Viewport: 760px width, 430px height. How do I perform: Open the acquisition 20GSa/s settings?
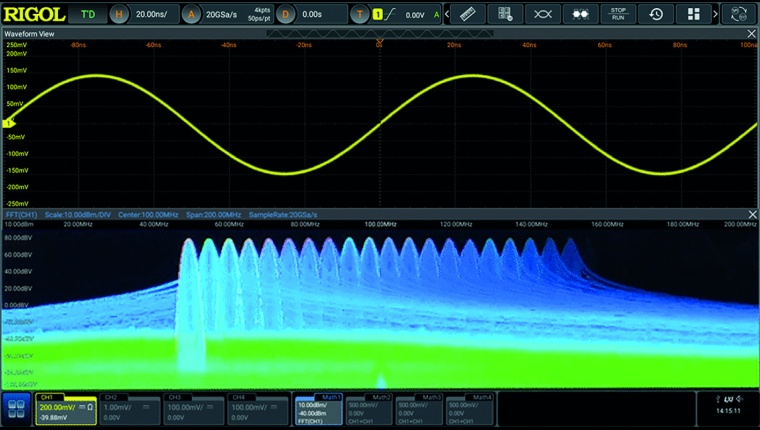(226, 14)
